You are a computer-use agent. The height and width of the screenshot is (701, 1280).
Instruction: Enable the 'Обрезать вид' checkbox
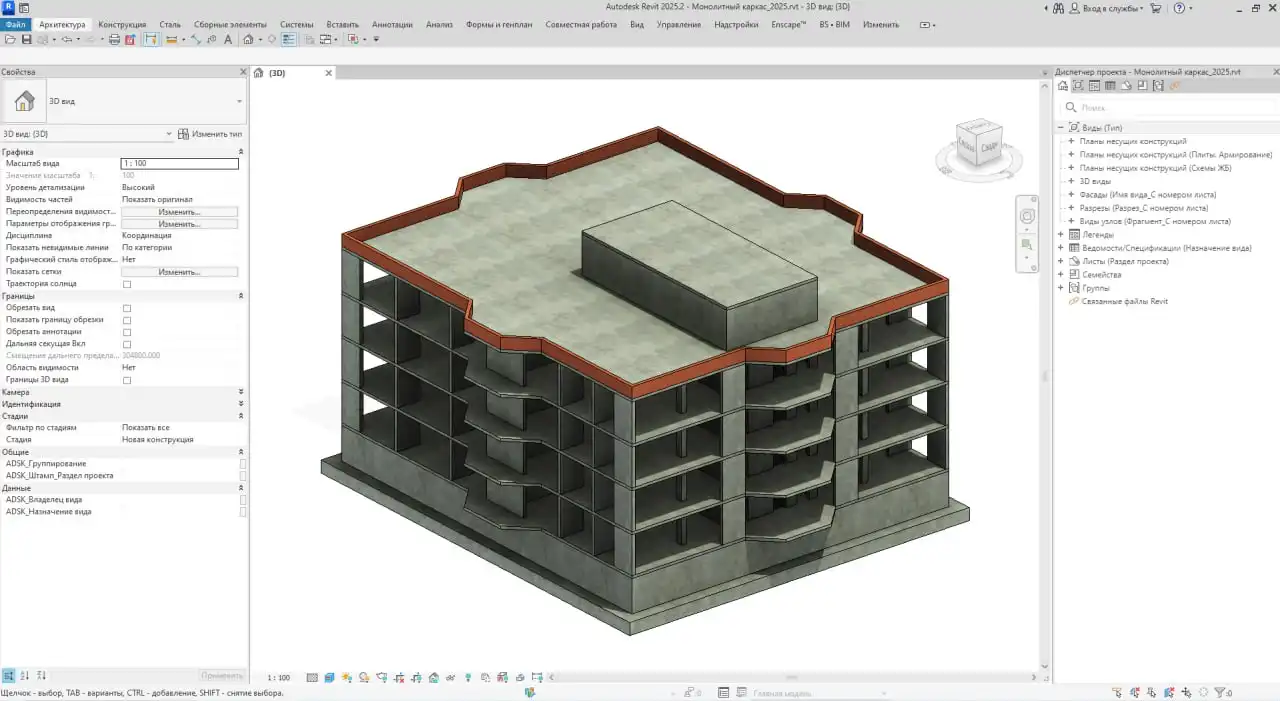click(128, 310)
